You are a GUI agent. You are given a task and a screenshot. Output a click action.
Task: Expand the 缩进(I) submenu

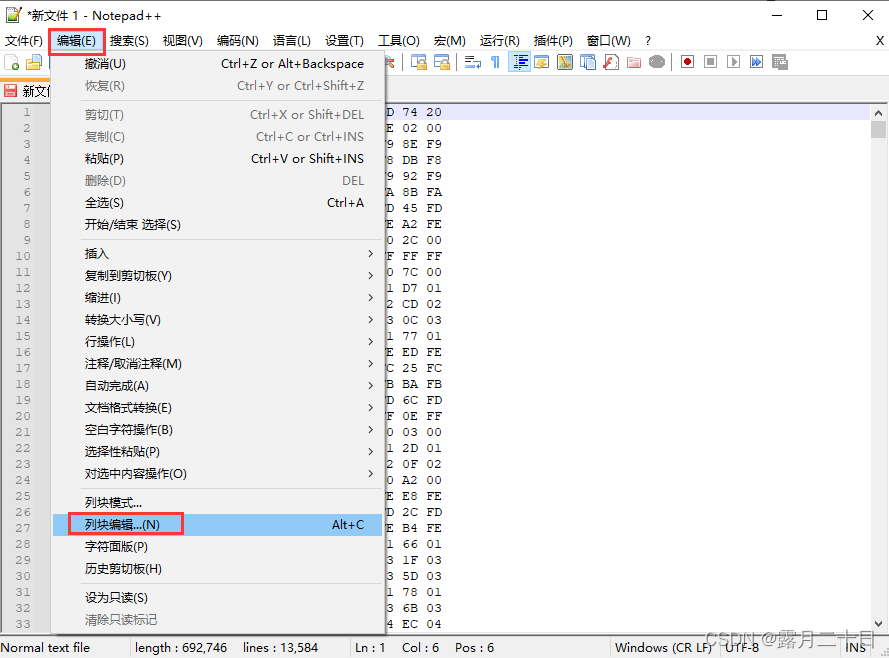(218, 298)
